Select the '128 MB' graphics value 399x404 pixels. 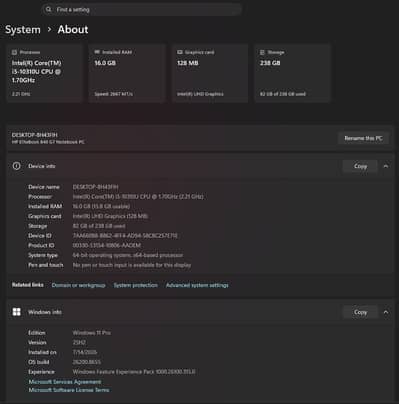point(188,63)
